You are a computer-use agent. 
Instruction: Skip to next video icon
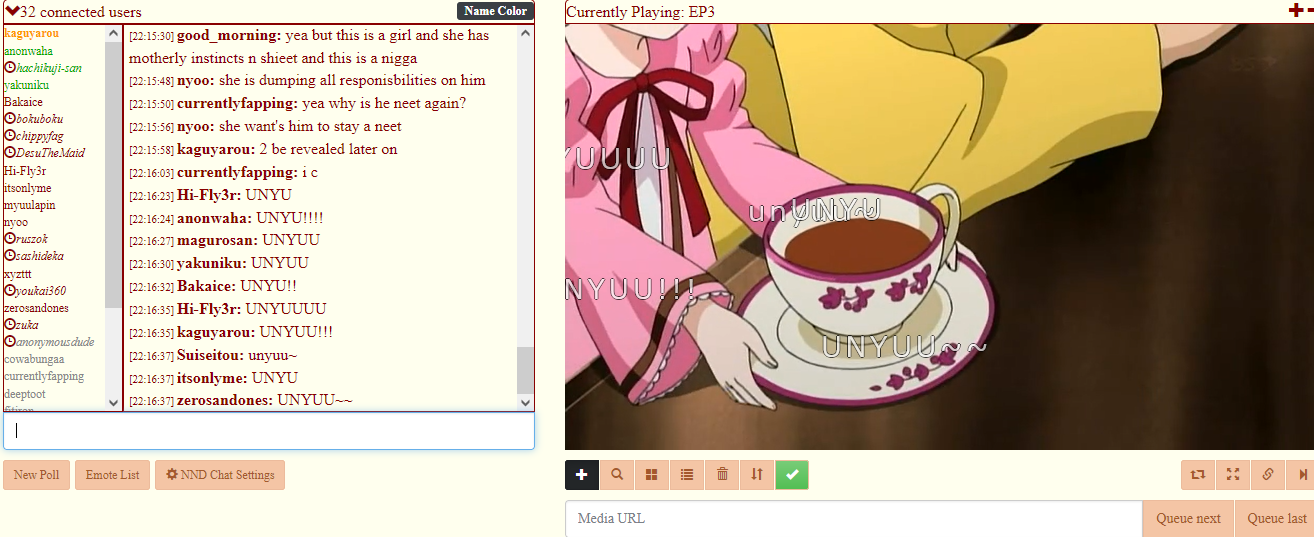1301,475
